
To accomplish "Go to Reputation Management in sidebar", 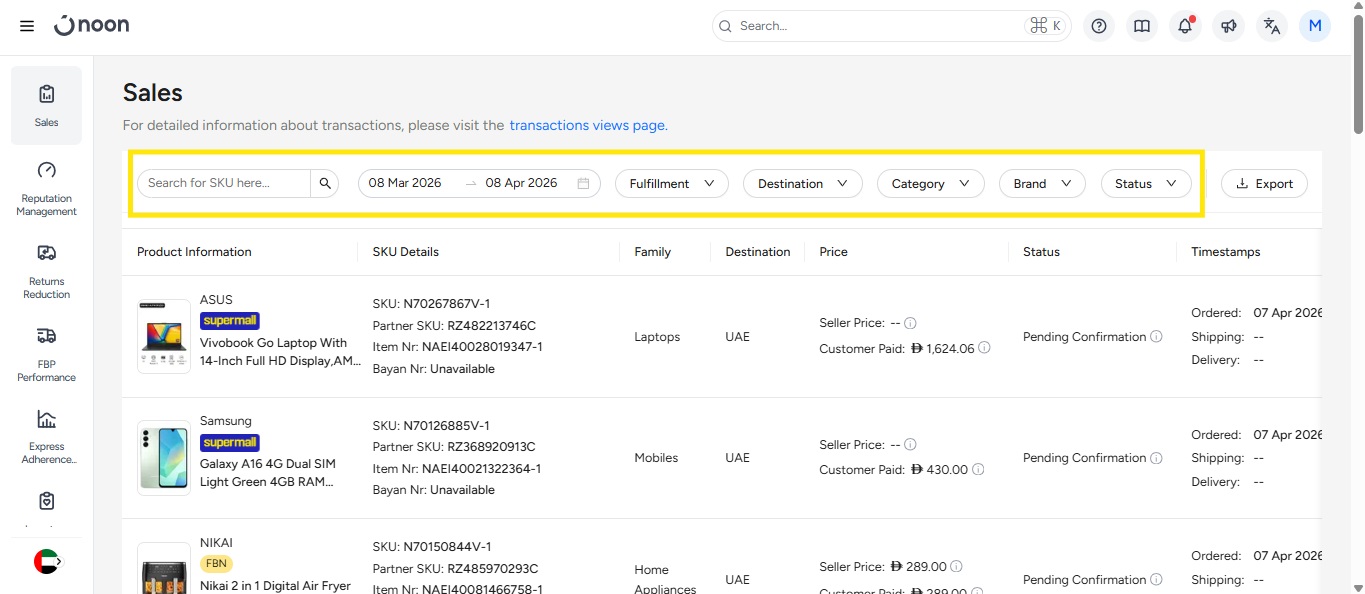I will (46, 188).
